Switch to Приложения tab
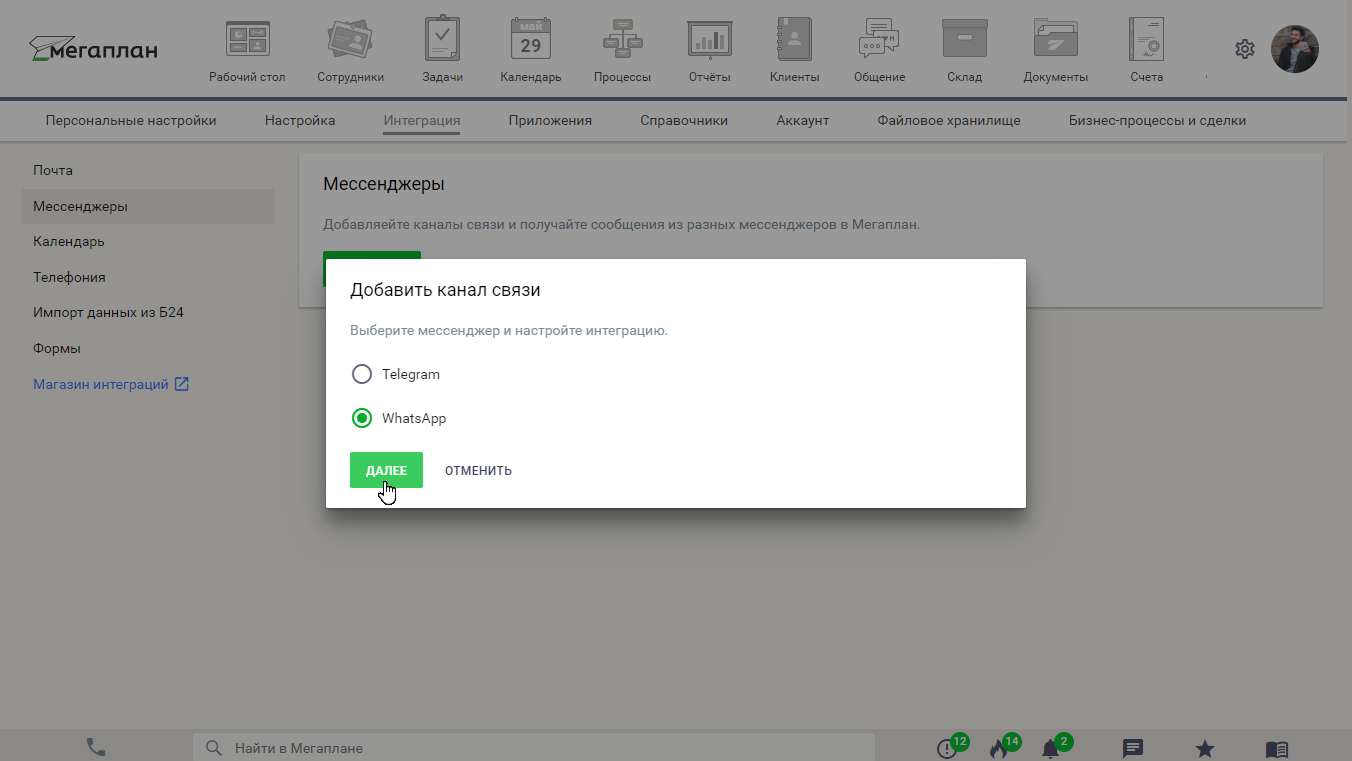The width and height of the screenshot is (1352, 761). [x=550, y=120]
